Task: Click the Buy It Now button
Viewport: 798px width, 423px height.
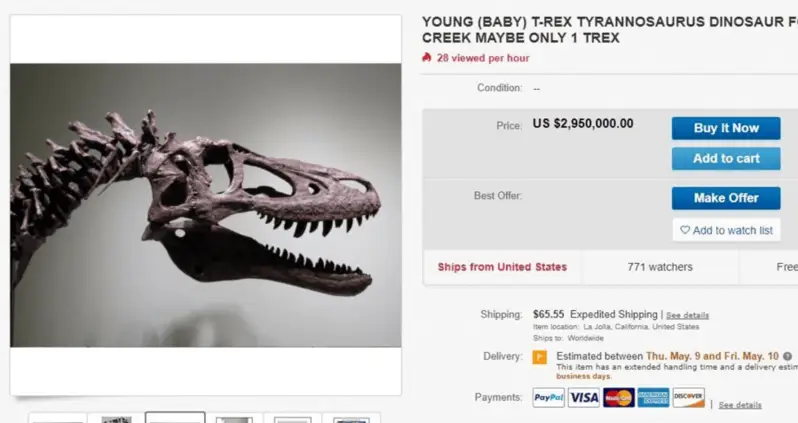Action: point(726,128)
